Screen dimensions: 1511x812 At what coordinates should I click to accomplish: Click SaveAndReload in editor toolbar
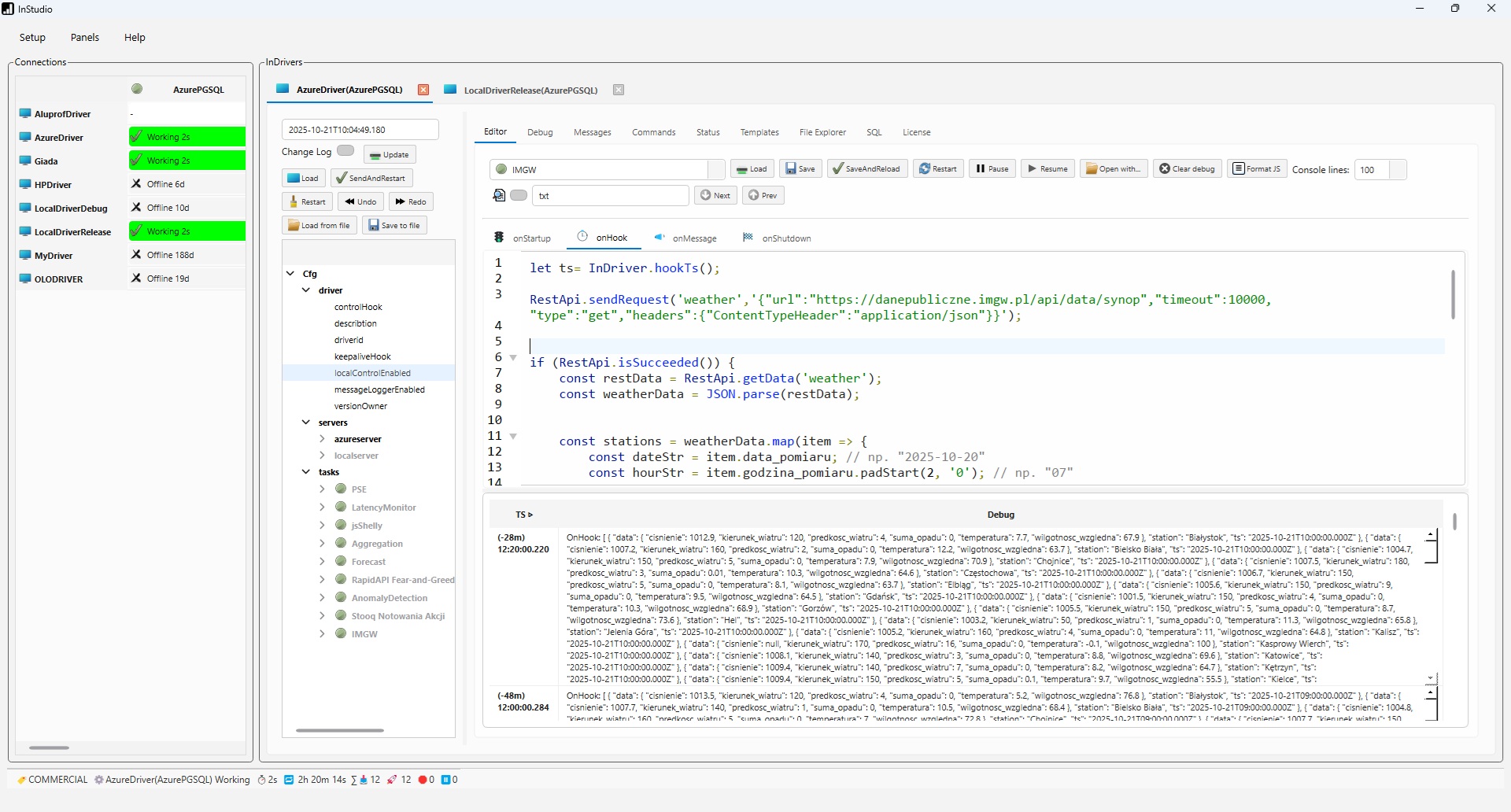coord(866,169)
